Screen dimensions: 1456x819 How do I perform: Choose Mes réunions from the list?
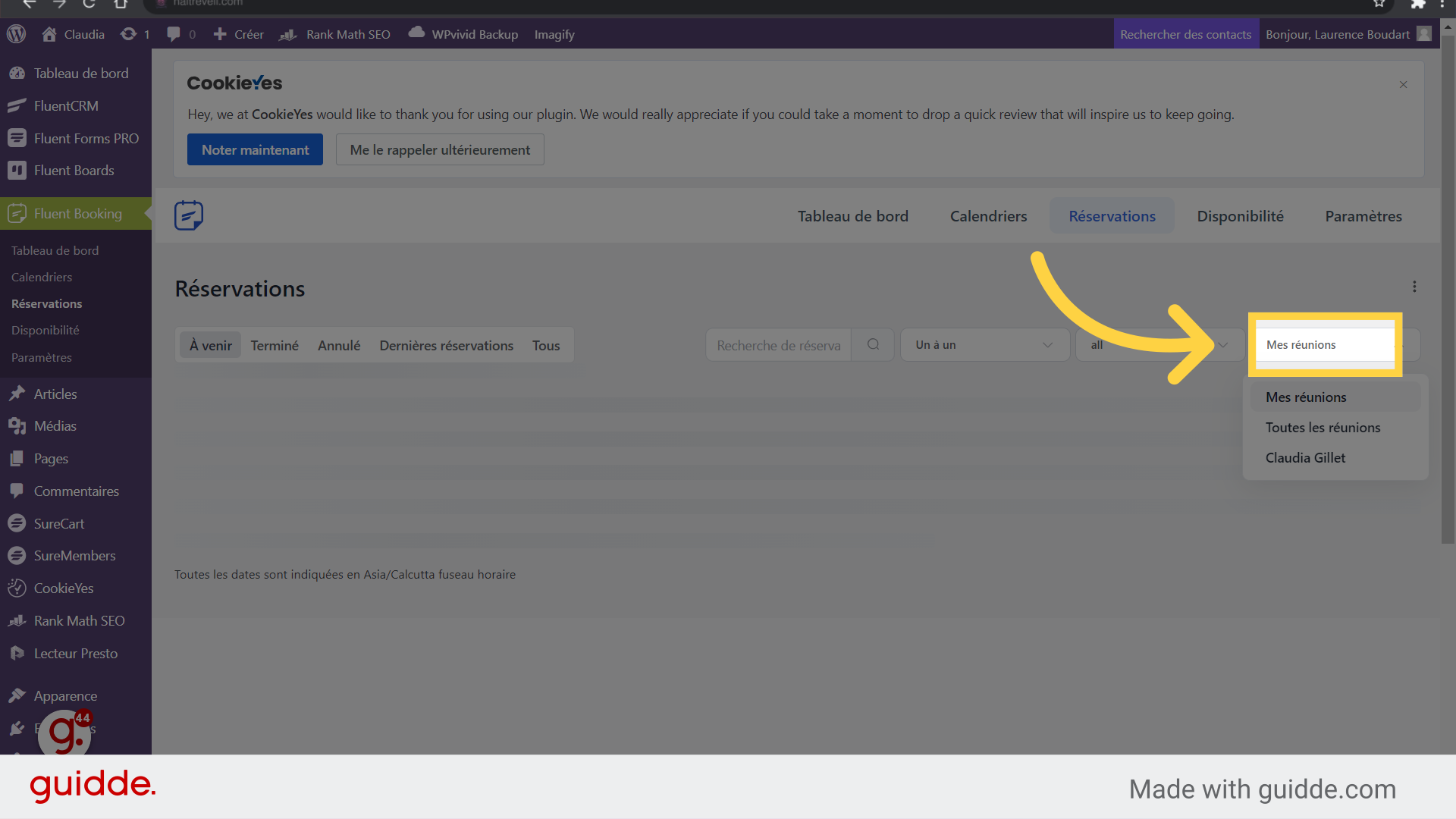(x=1335, y=397)
